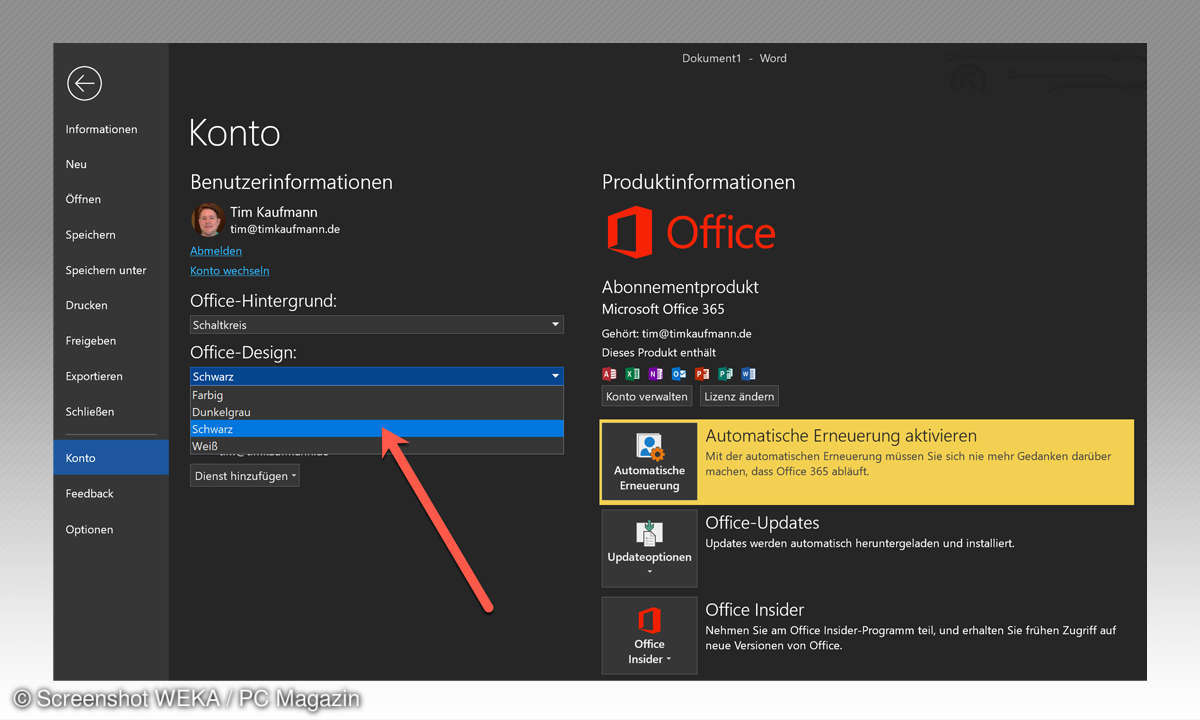
Task: Go to Informationen in sidebar
Action: (x=101, y=129)
